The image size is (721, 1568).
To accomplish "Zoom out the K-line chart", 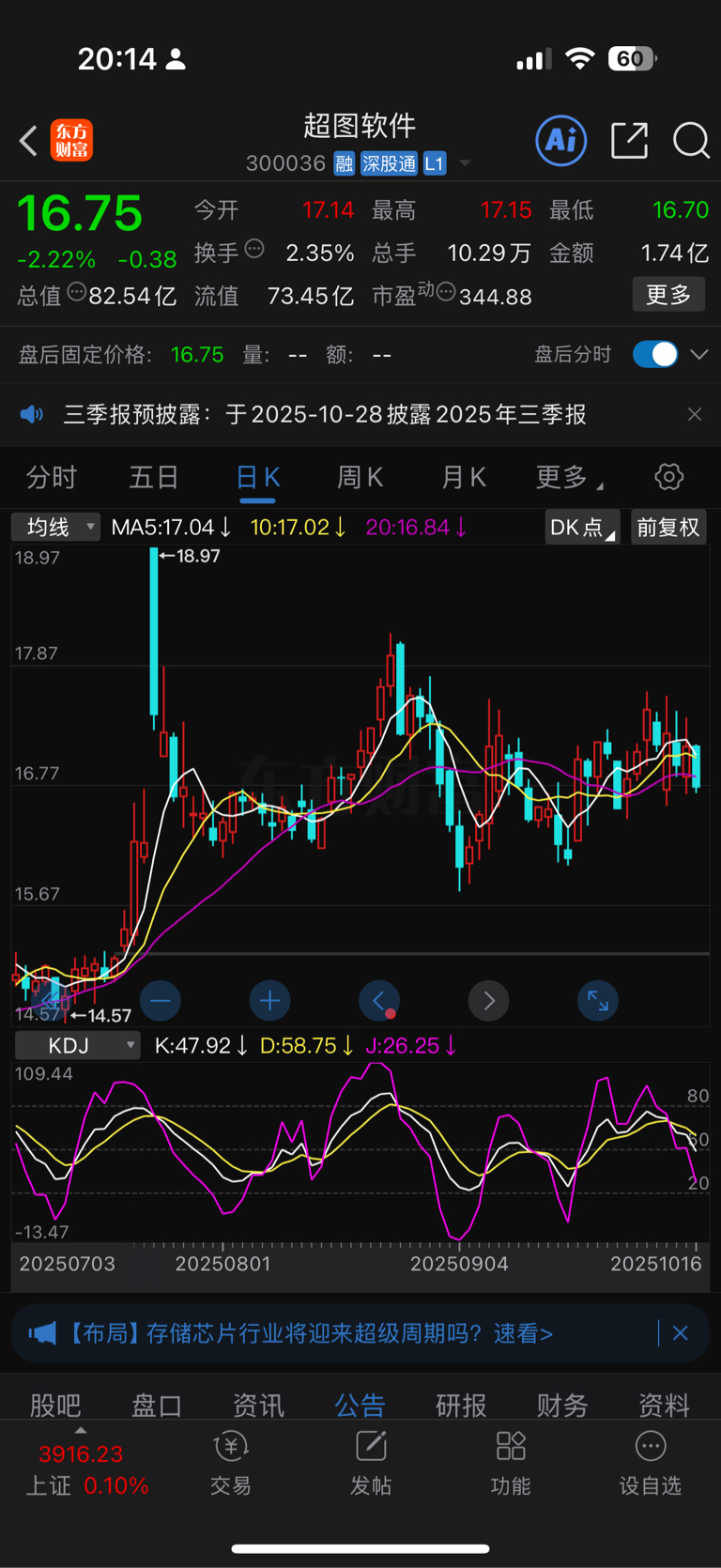I will tap(161, 1001).
